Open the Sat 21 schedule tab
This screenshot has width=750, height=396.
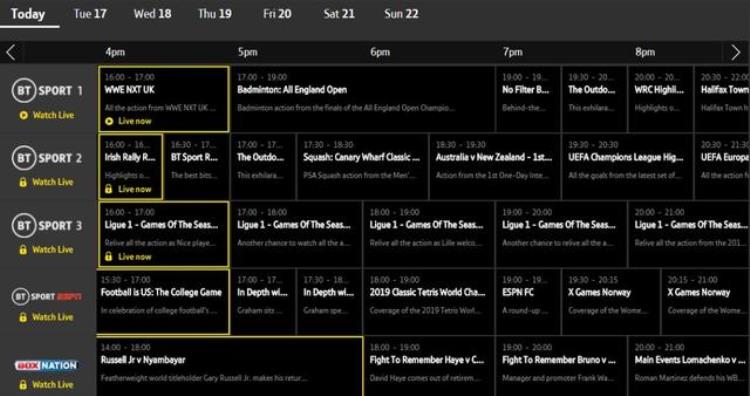click(x=339, y=14)
